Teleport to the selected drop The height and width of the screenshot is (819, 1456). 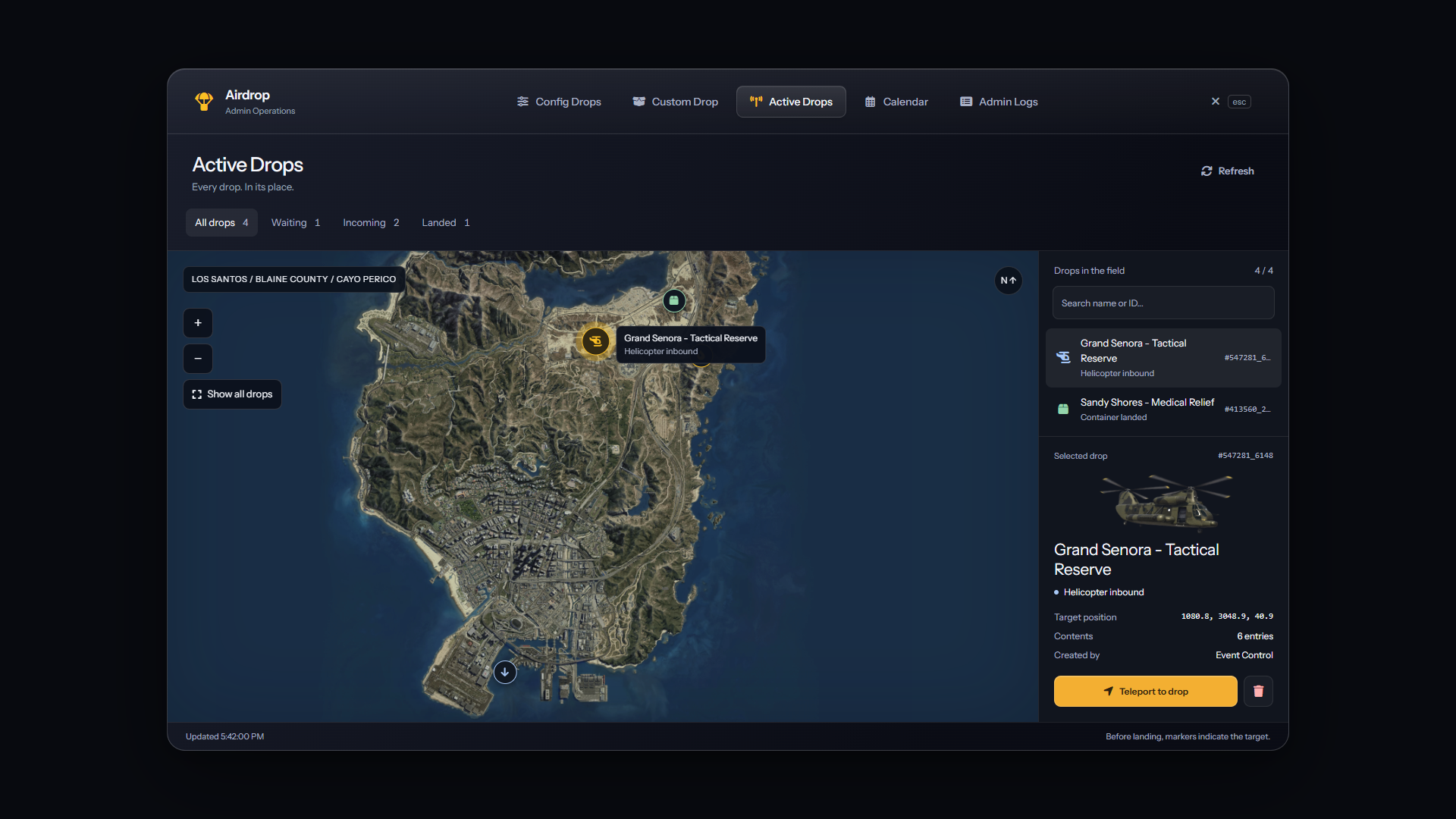click(1145, 692)
